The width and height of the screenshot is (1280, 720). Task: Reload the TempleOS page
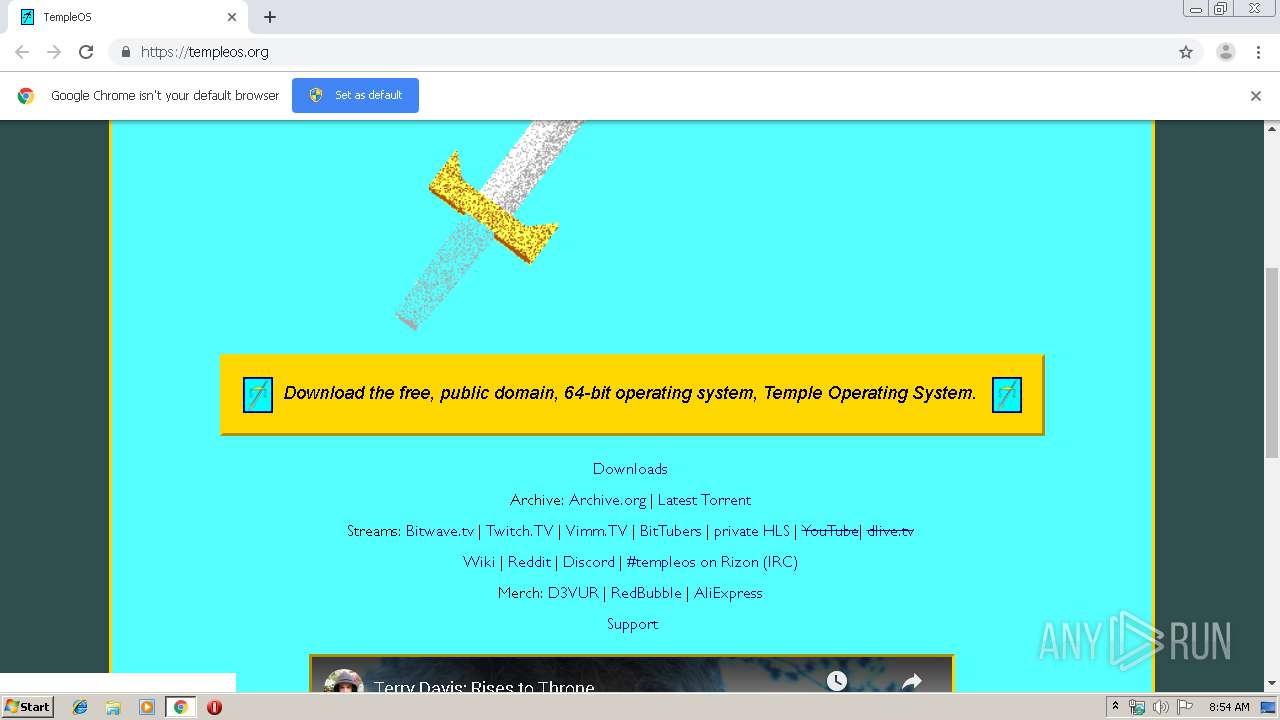tap(86, 52)
